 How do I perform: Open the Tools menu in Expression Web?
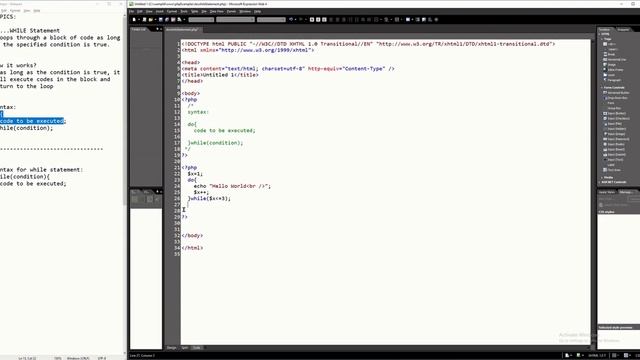coord(184,11)
